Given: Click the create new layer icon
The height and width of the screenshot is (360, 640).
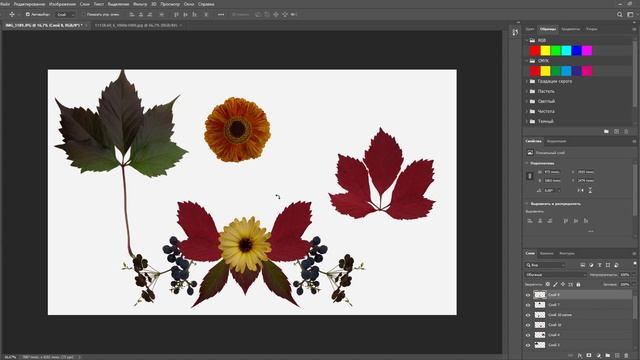Looking at the screenshot, I should 617,356.
